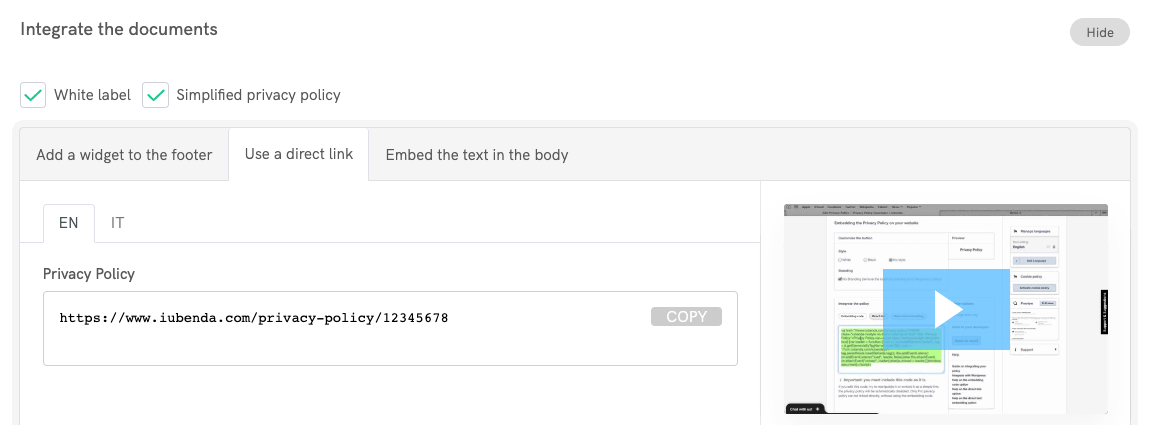The height and width of the screenshot is (425, 1150).
Task: Click the checkmark icon for Simplified privacy policy
Action: (x=155, y=96)
